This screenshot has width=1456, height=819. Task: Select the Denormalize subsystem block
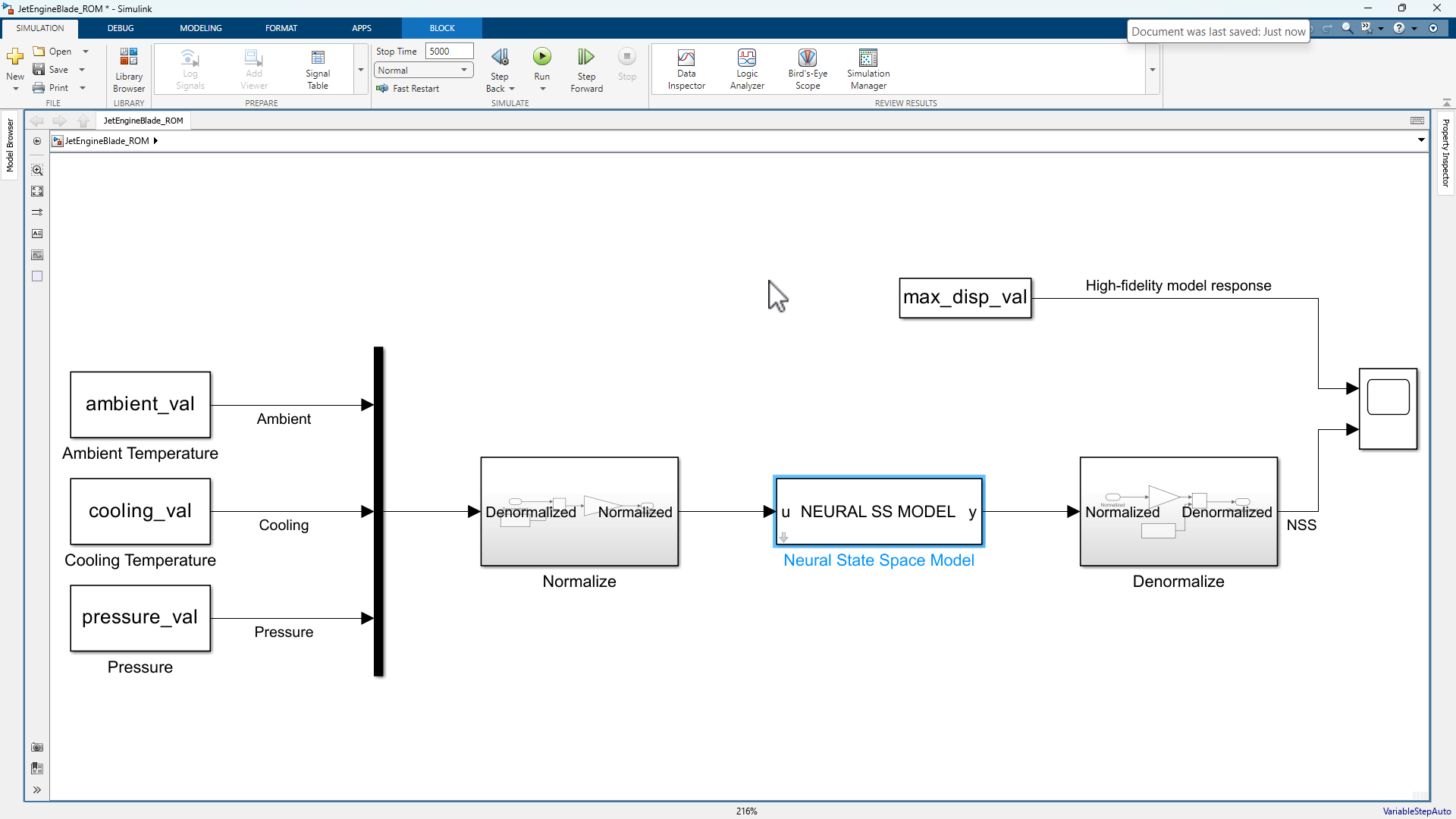pos(1178,511)
